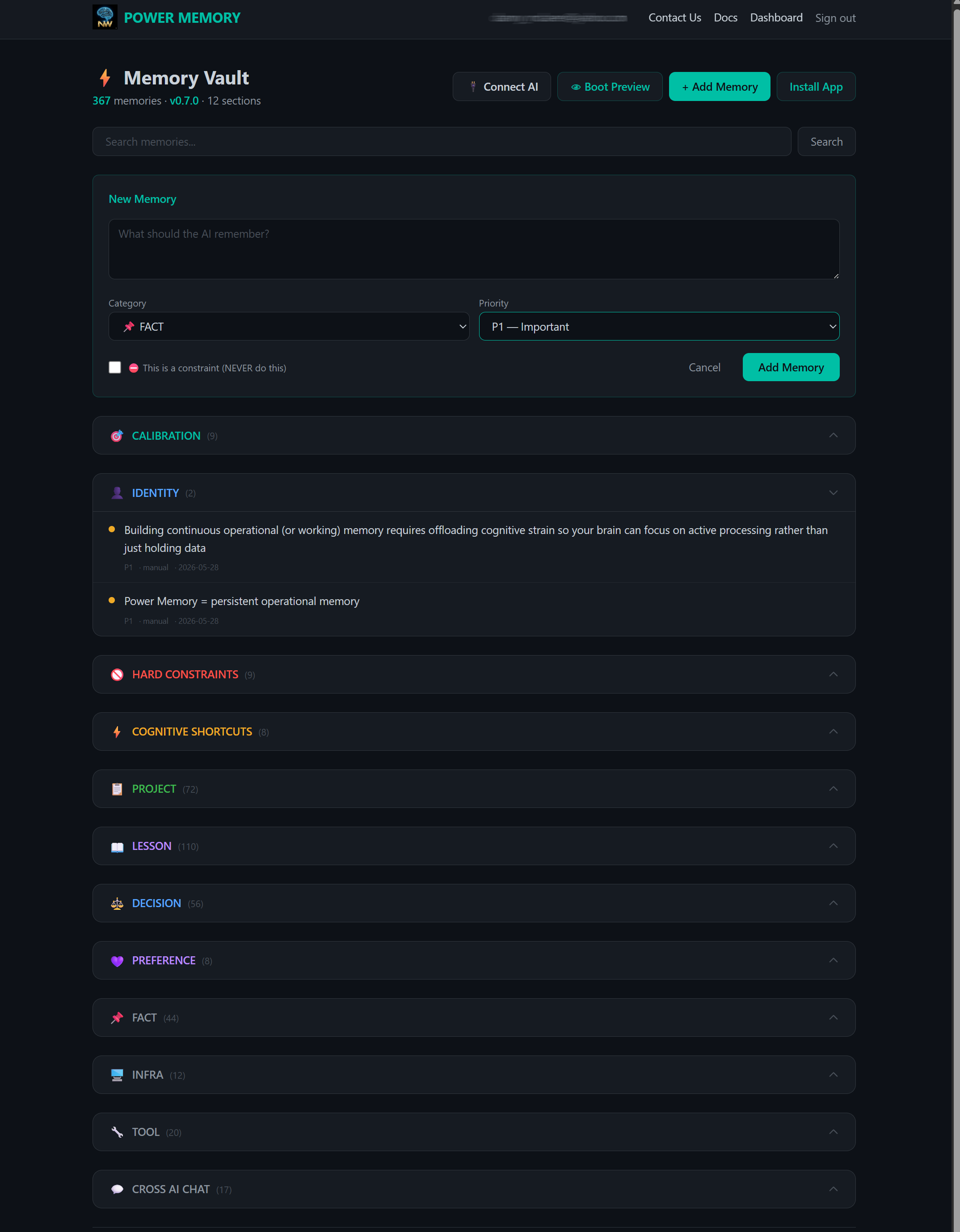Viewport: 960px width, 1232px height.
Task: Click the CROSS AI CHAT speech bubble icon
Action: (x=117, y=1190)
